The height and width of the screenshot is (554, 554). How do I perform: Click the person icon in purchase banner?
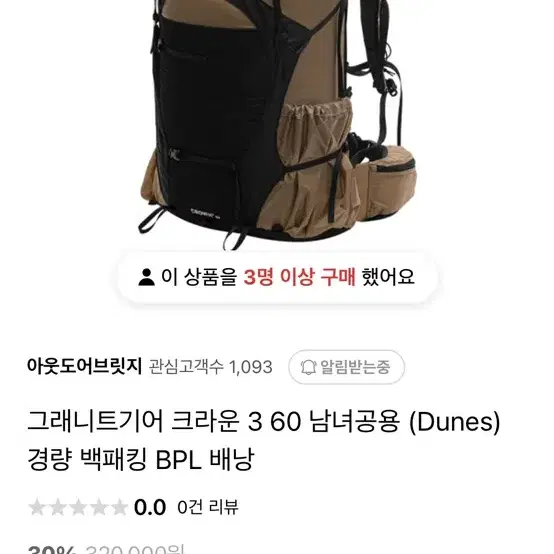(x=146, y=277)
